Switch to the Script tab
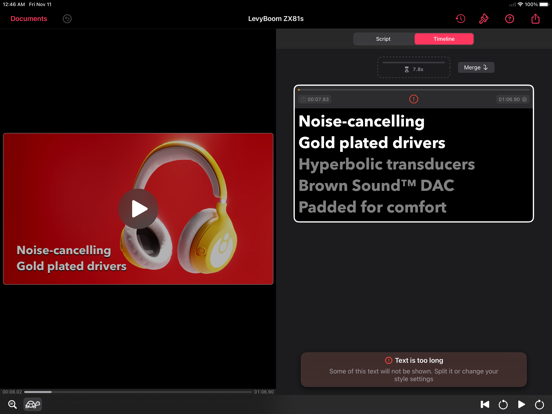The width and height of the screenshot is (552, 414). tap(383, 39)
